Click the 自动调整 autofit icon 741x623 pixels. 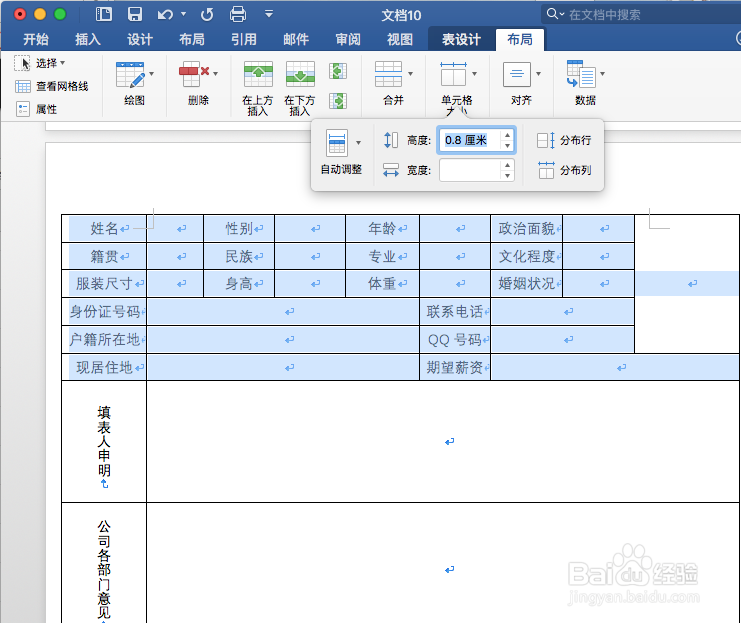[x=337, y=143]
